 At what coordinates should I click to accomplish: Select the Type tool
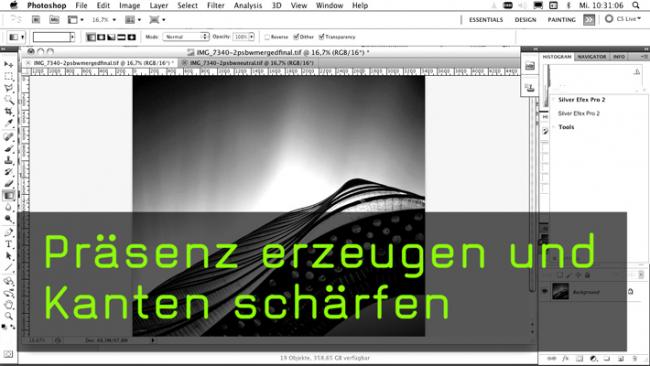coord(8,244)
